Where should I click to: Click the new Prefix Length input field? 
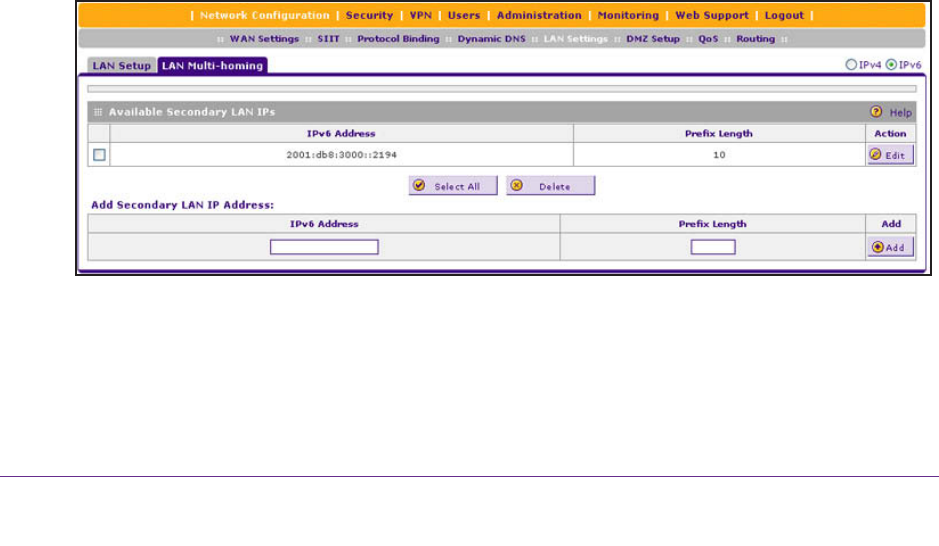713,247
